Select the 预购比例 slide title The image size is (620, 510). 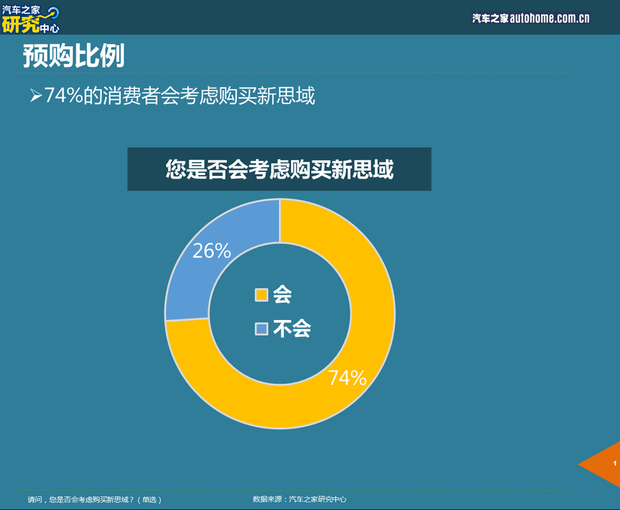pos(74,56)
